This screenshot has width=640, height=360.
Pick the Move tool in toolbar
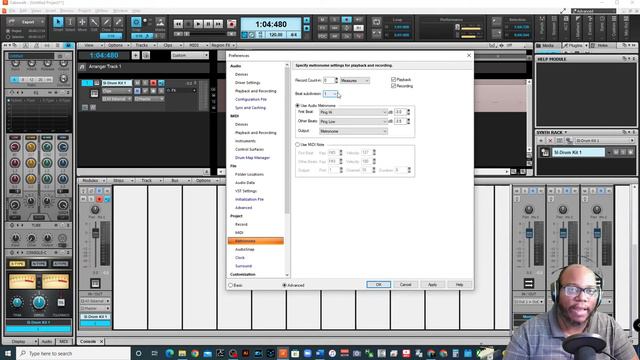[x=82, y=22]
